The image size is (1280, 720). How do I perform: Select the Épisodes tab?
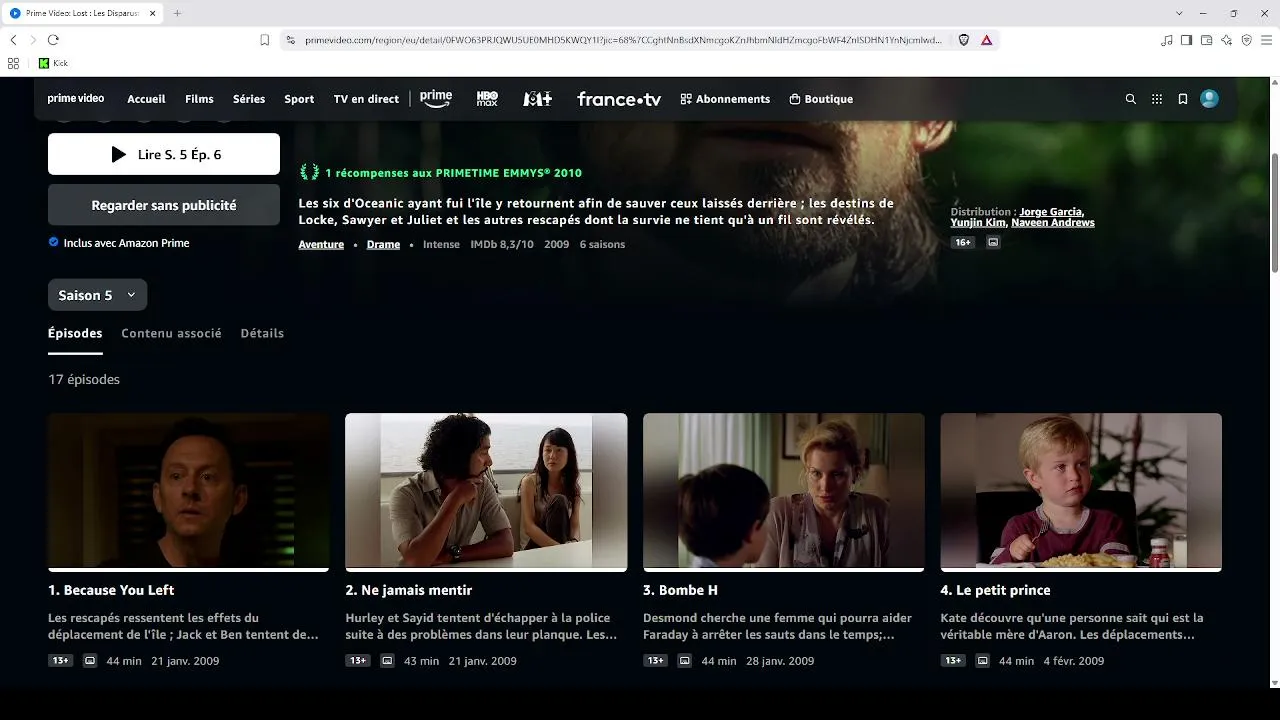coord(75,333)
